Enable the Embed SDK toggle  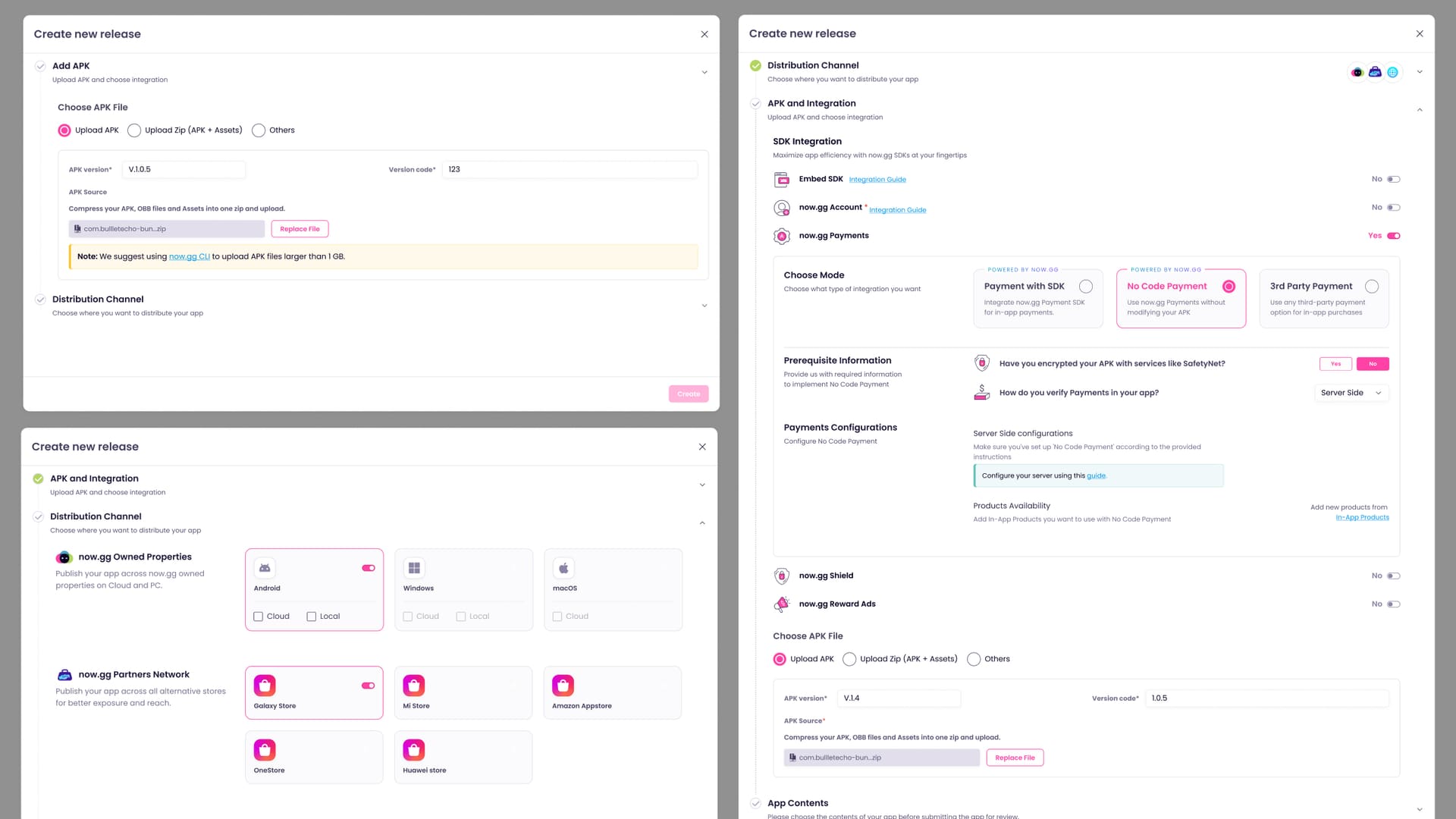click(1394, 180)
